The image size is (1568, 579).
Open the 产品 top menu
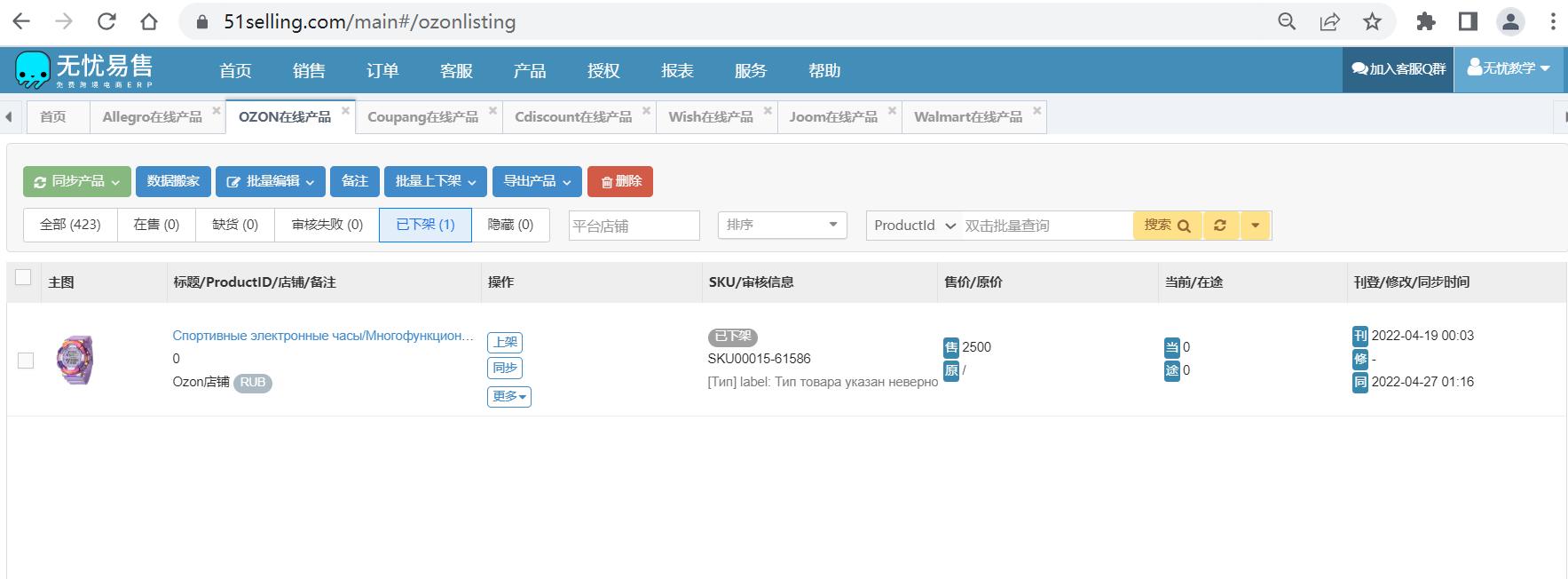(530, 70)
